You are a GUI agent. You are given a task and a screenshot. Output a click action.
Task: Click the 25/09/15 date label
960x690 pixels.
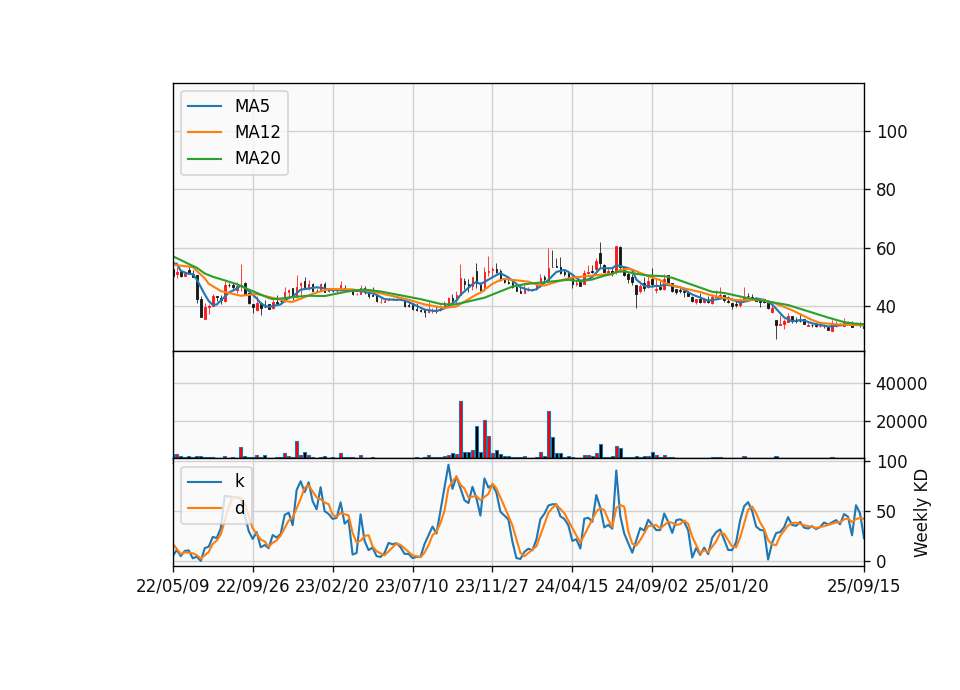pyautogui.click(x=863, y=586)
